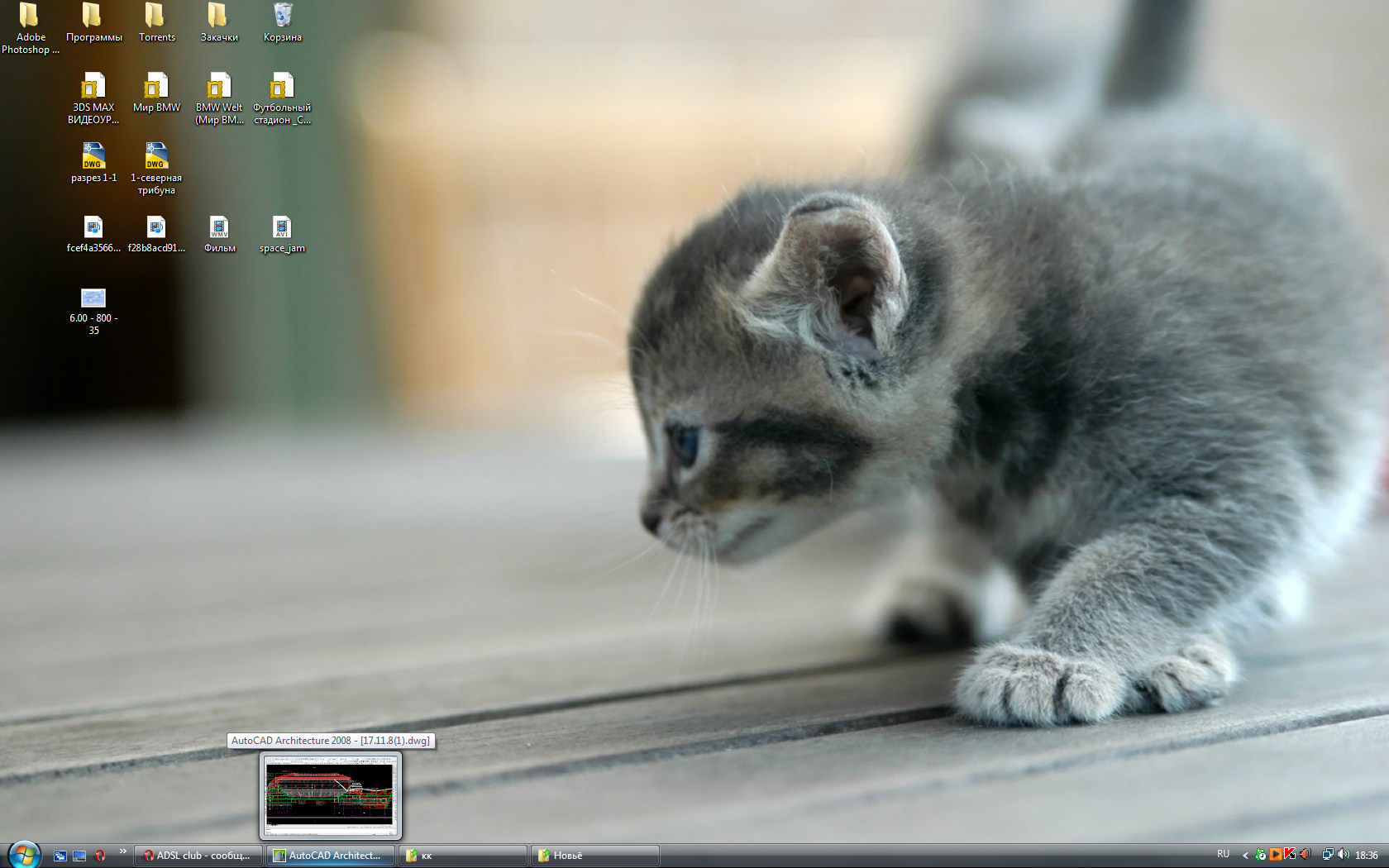Click the Kaspersky tray icon
Viewport: 1389px width, 868px height.
point(1290,855)
